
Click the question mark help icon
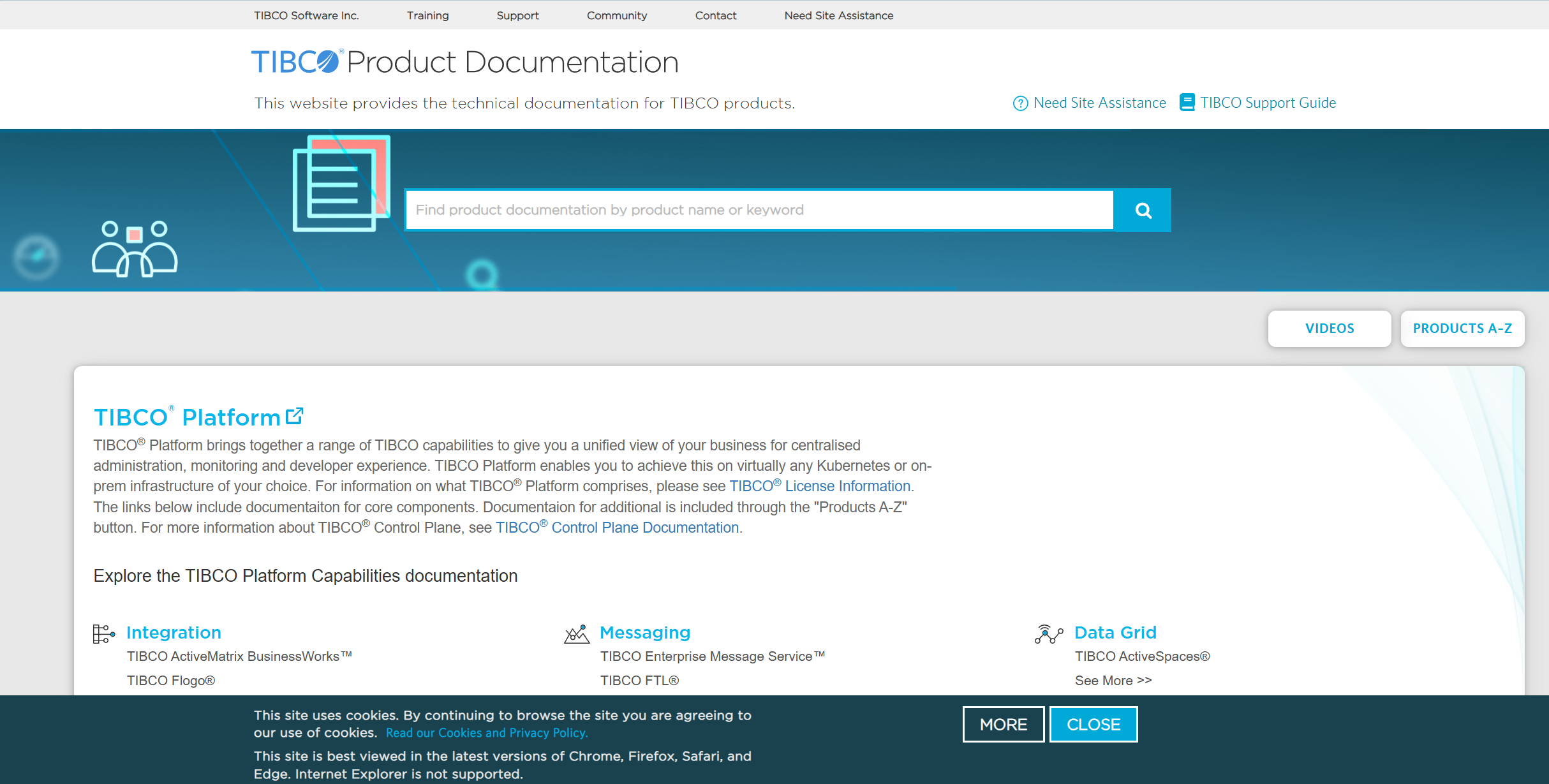click(x=1020, y=103)
